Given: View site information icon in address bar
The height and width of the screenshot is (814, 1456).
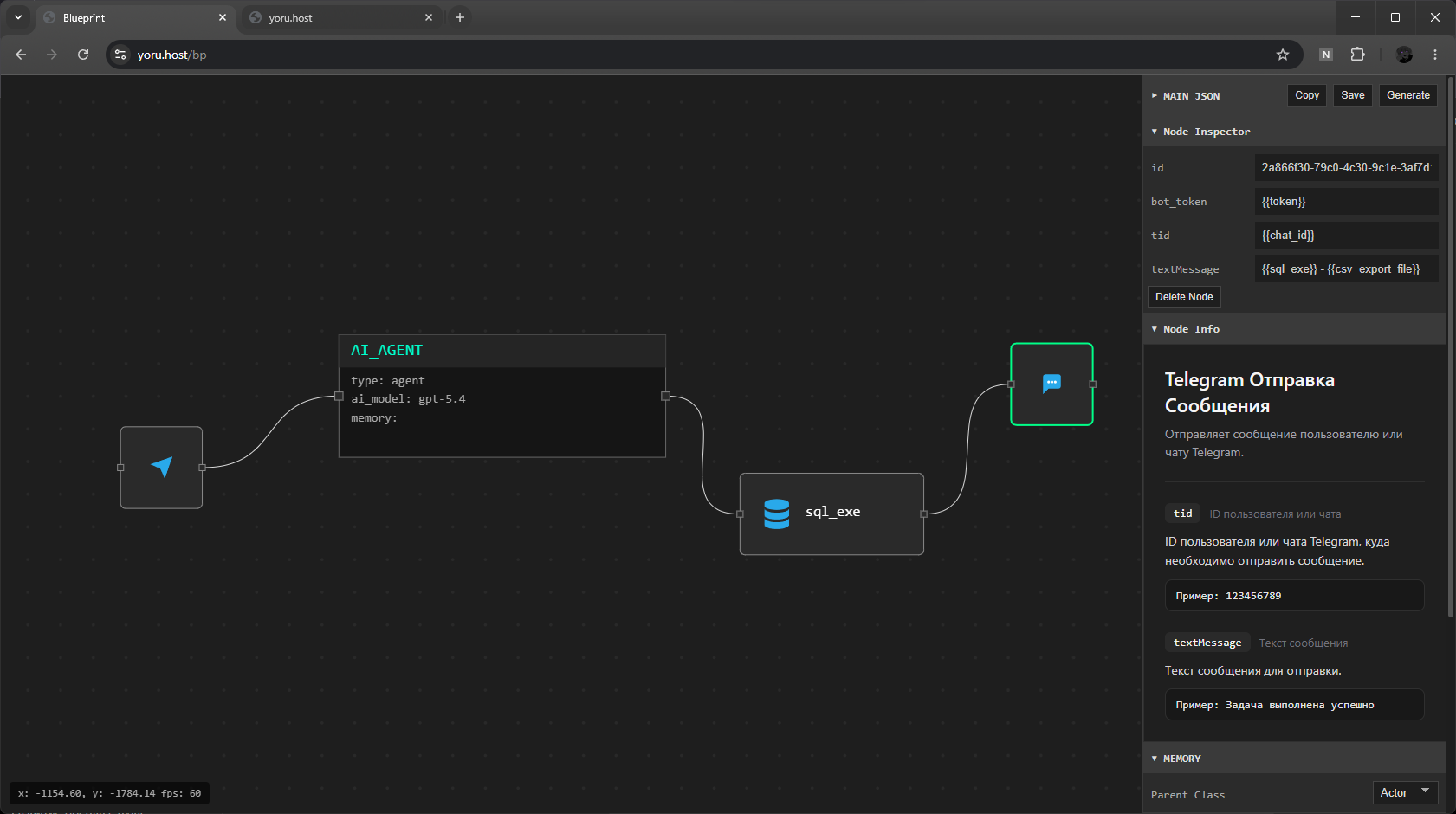Looking at the screenshot, I should point(120,55).
